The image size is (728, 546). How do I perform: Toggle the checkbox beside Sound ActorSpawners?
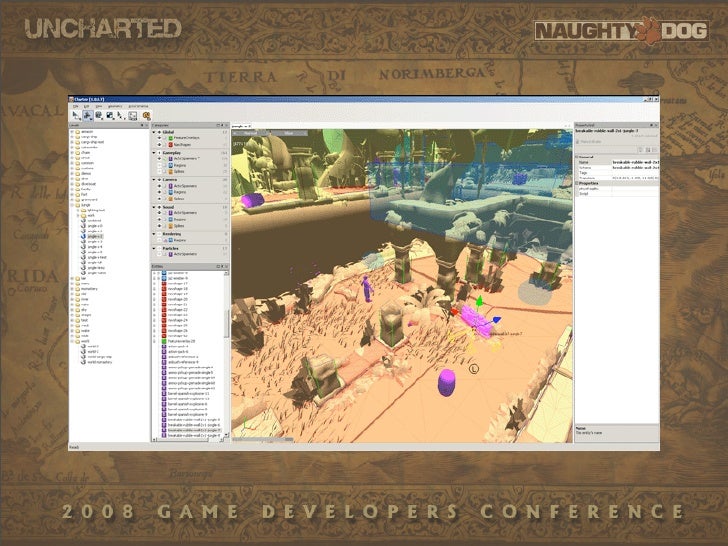(x=165, y=213)
